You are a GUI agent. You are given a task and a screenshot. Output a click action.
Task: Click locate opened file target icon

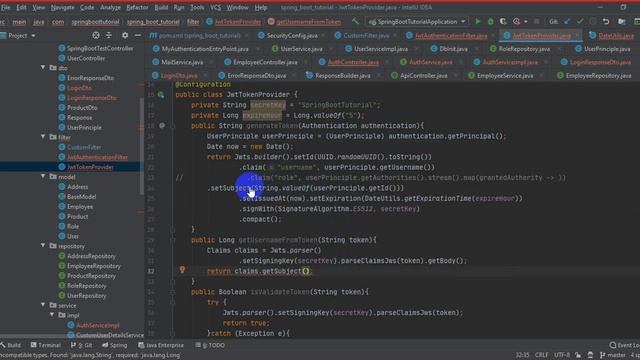coord(96,36)
